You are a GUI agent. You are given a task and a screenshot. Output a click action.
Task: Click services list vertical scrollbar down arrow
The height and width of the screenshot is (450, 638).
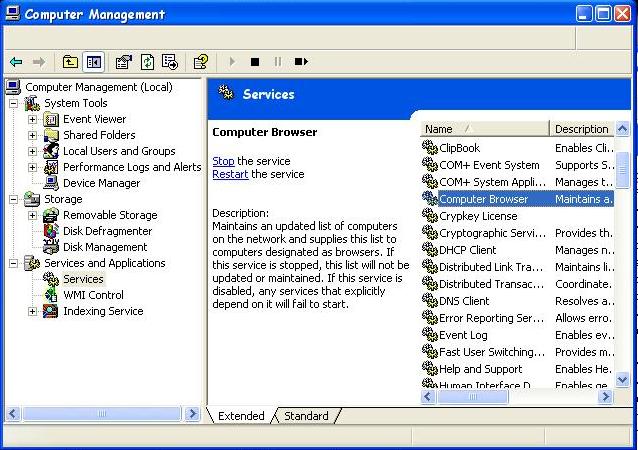pyautogui.click(x=622, y=380)
